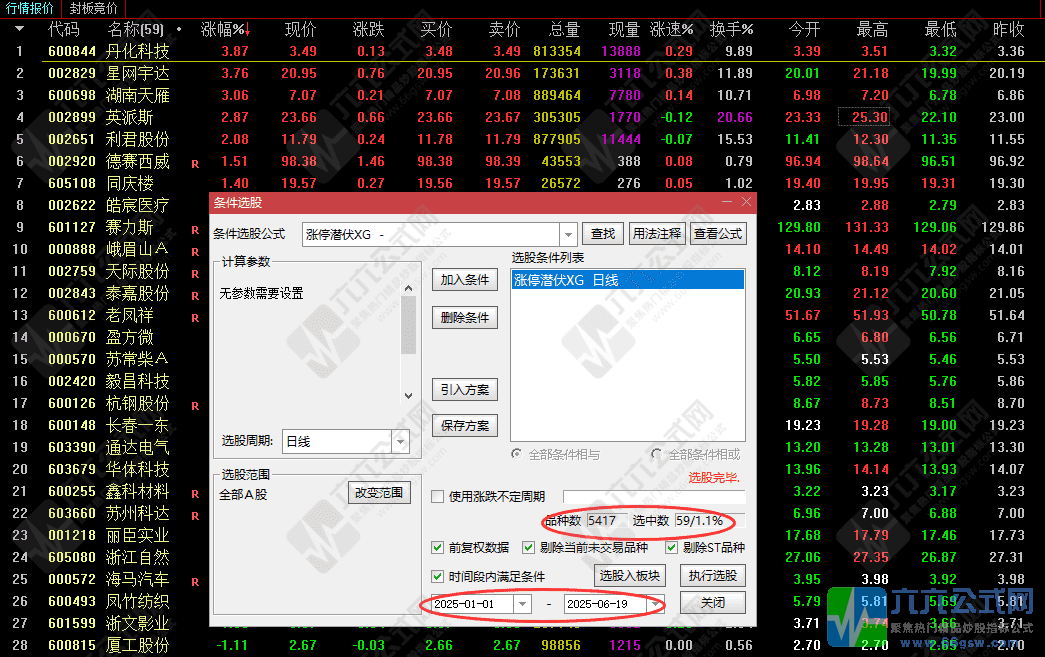
Task: Click the red sort arrow on 涨幅% column
Action: [248, 30]
